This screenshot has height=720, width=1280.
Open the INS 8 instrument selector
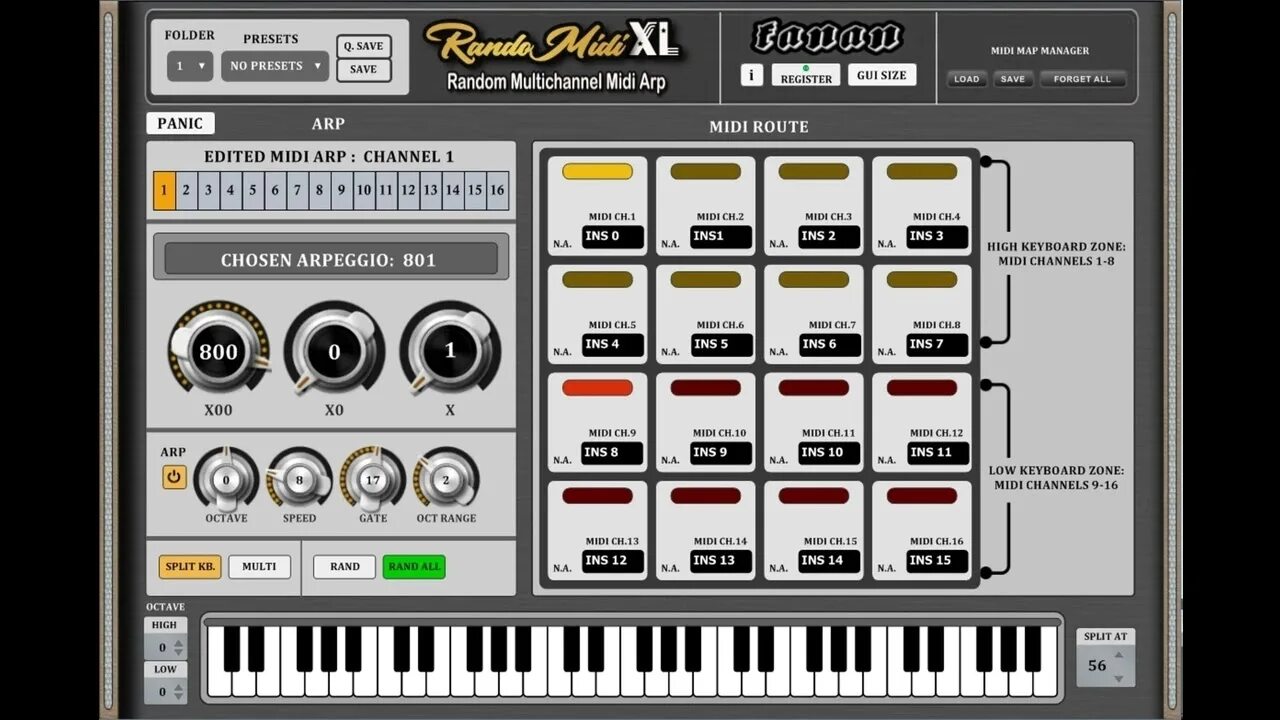coord(613,453)
